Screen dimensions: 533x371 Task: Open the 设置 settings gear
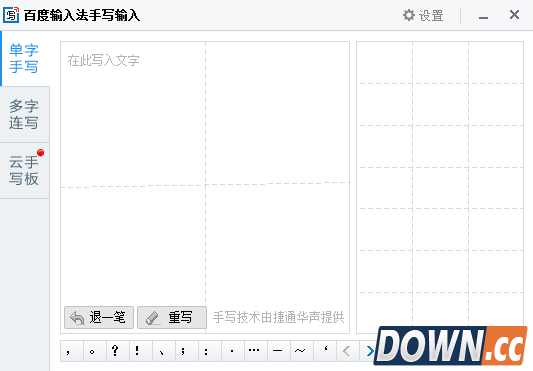[x=423, y=15]
